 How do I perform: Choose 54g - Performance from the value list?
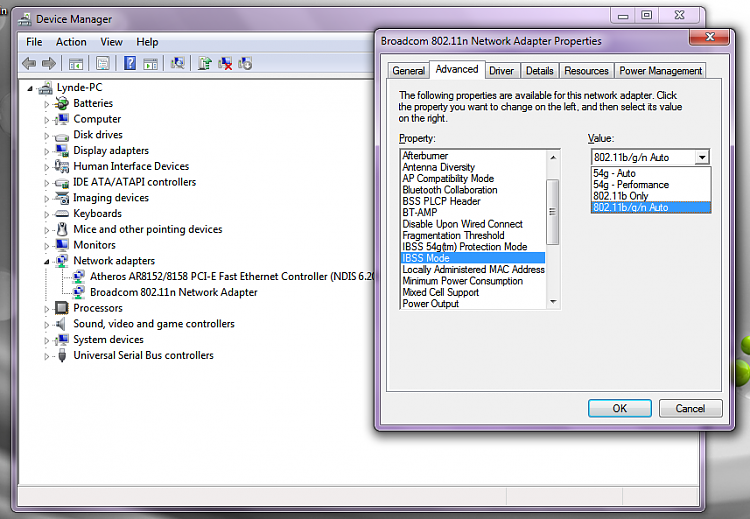coord(632,185)
